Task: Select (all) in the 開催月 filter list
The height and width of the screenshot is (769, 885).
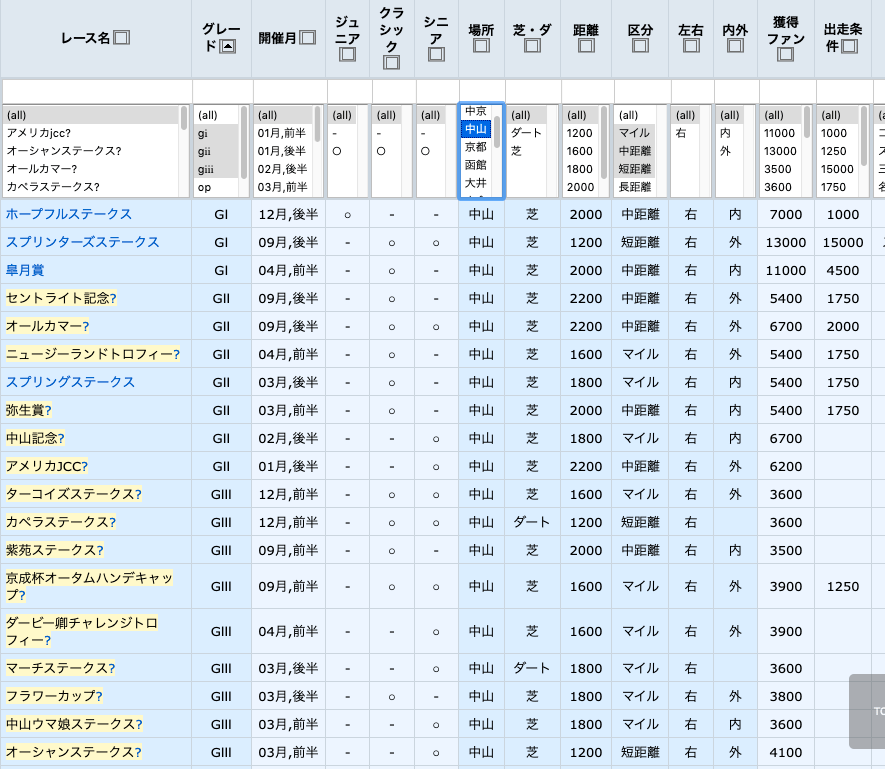Action: pyautogui.click(x=270, y=117)
